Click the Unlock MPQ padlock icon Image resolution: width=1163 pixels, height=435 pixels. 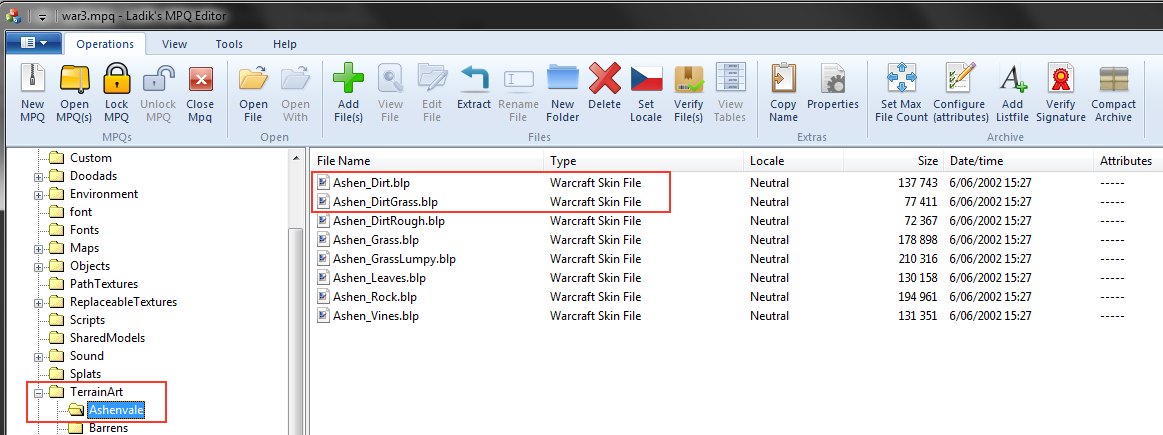point(159,79)
